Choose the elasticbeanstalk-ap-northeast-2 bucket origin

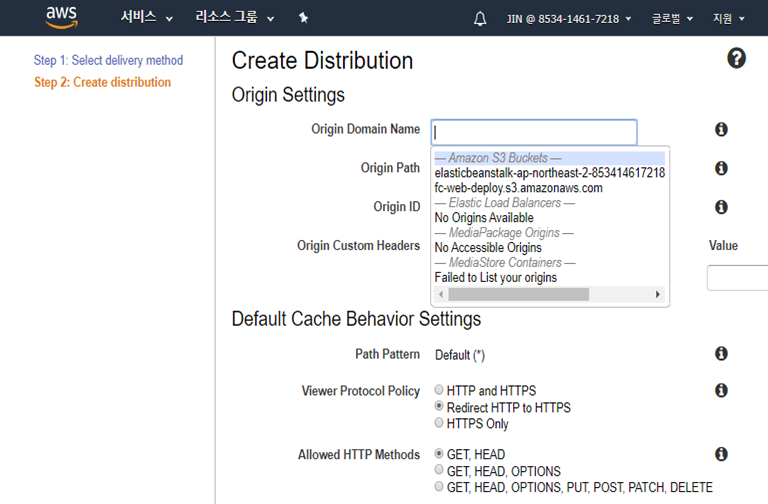[550, 173]
